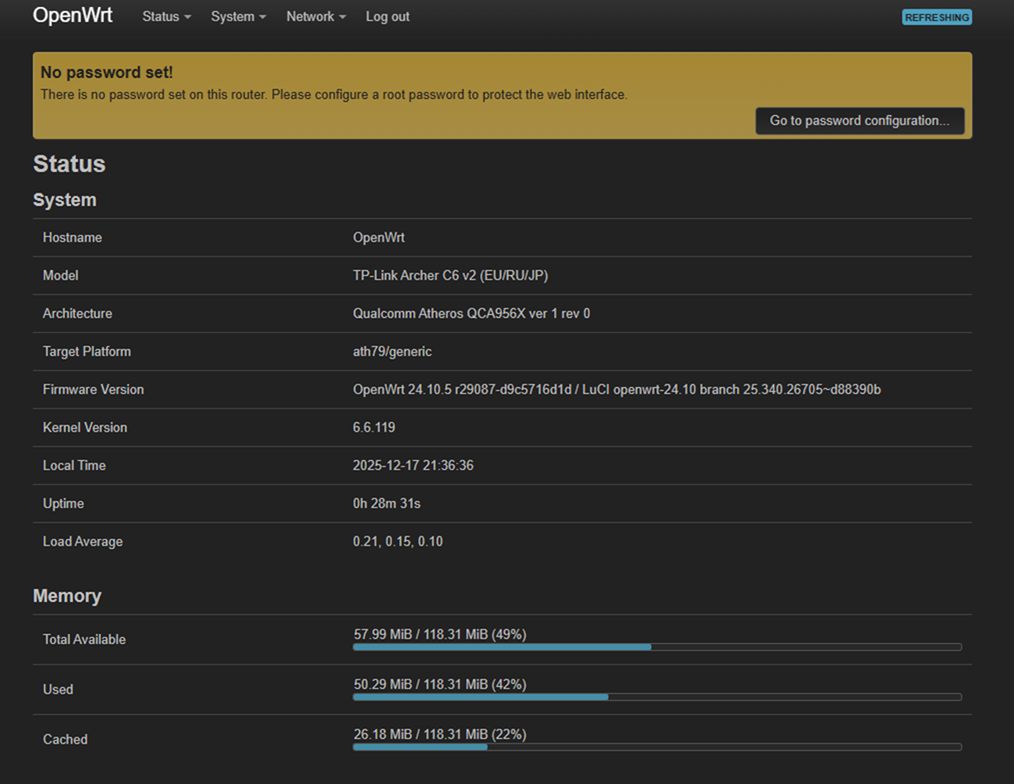Select the 'No password set!' warning heading
This screenshot has width=1014, height=784.
coord(107,72)
